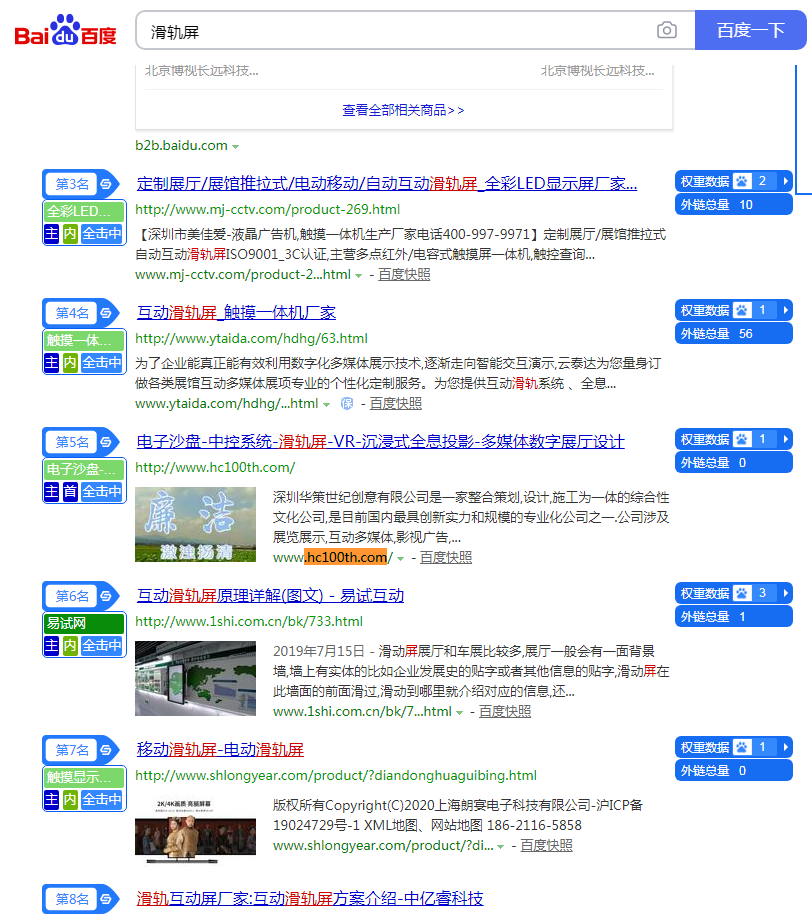Click the 主 badge under 触摸一体 label

[x=52, y=363]
